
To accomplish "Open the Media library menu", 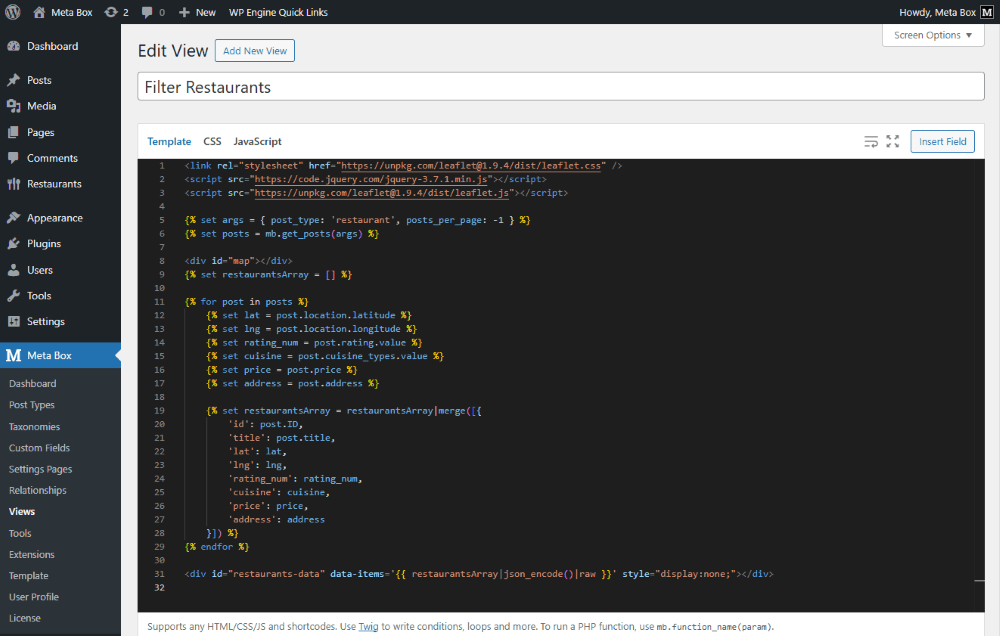I will (41, 106).
